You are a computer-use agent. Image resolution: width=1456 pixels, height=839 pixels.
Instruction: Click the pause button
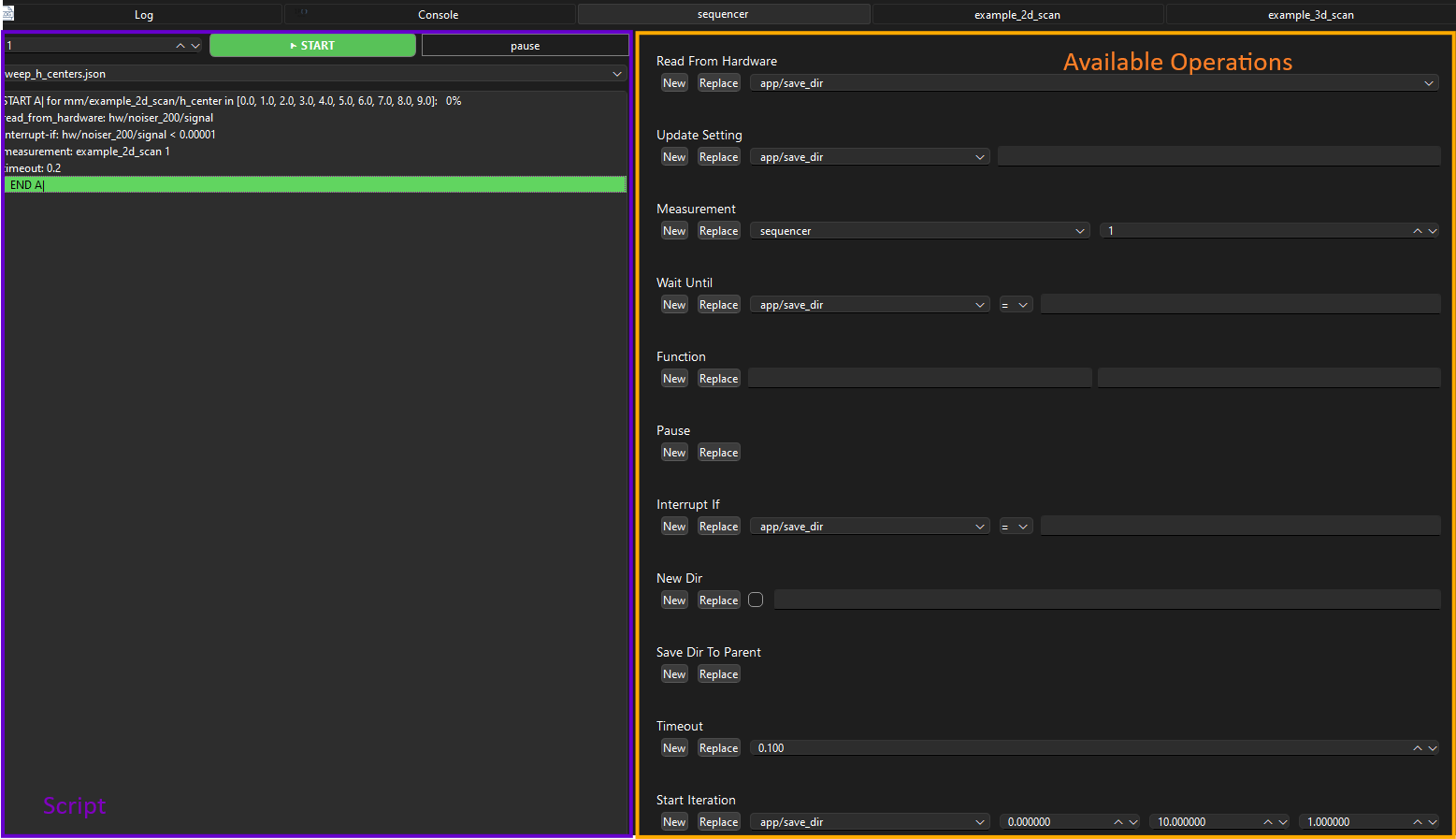525,45
